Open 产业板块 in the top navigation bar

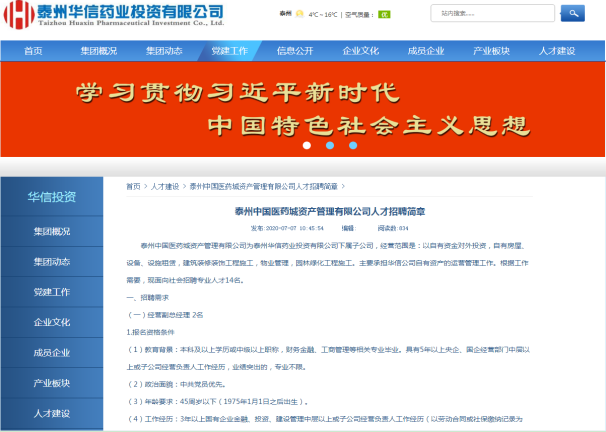click(x=490, y=50)
